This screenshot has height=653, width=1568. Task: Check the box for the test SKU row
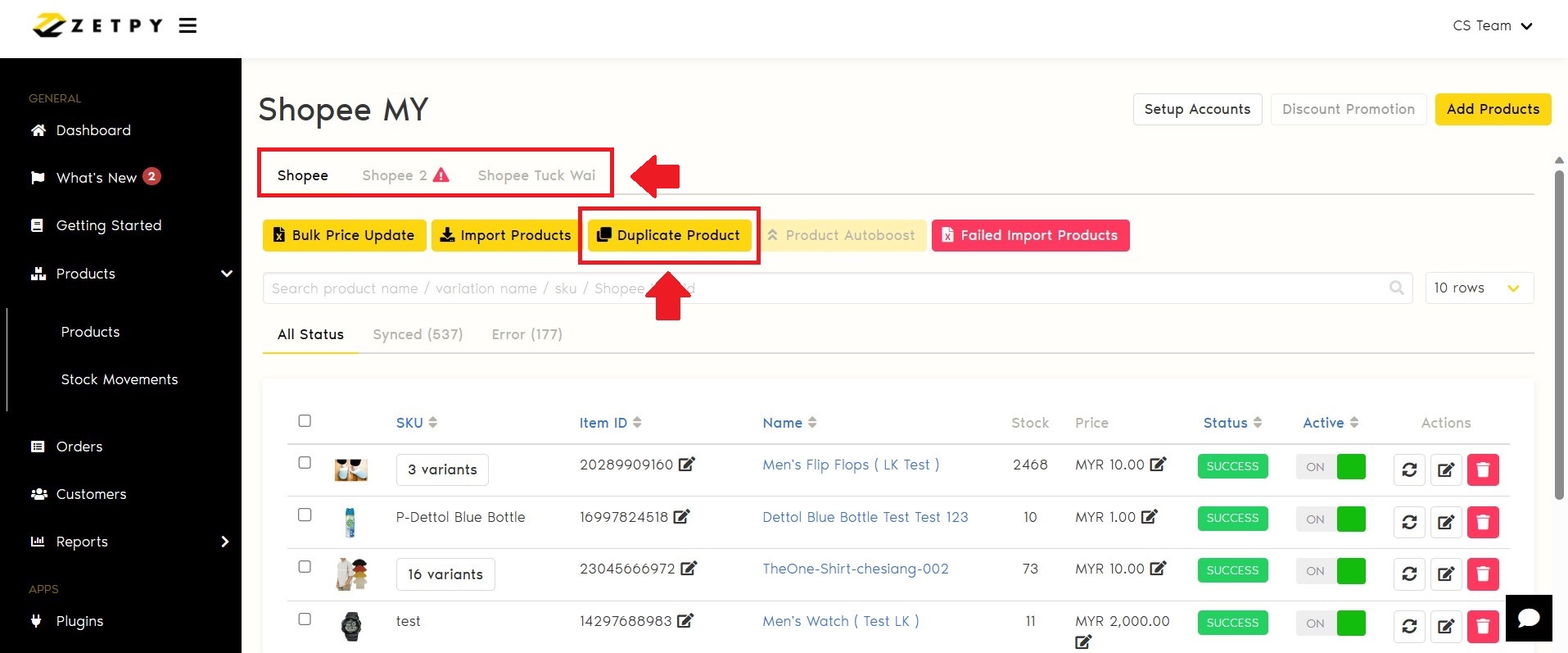click(305, 619)
